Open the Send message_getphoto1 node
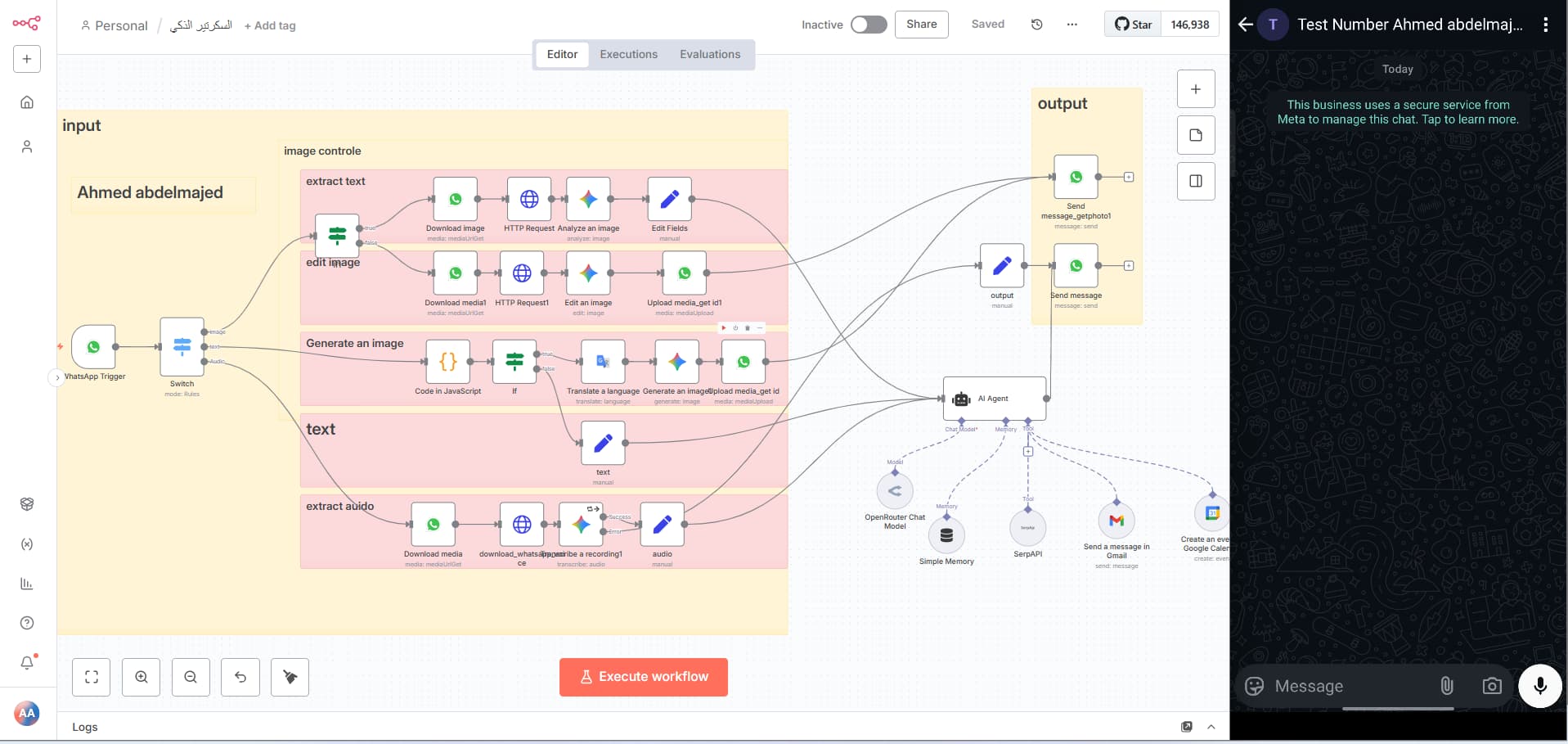This screenshot has height=744, width=1568. coord(1076,177)
